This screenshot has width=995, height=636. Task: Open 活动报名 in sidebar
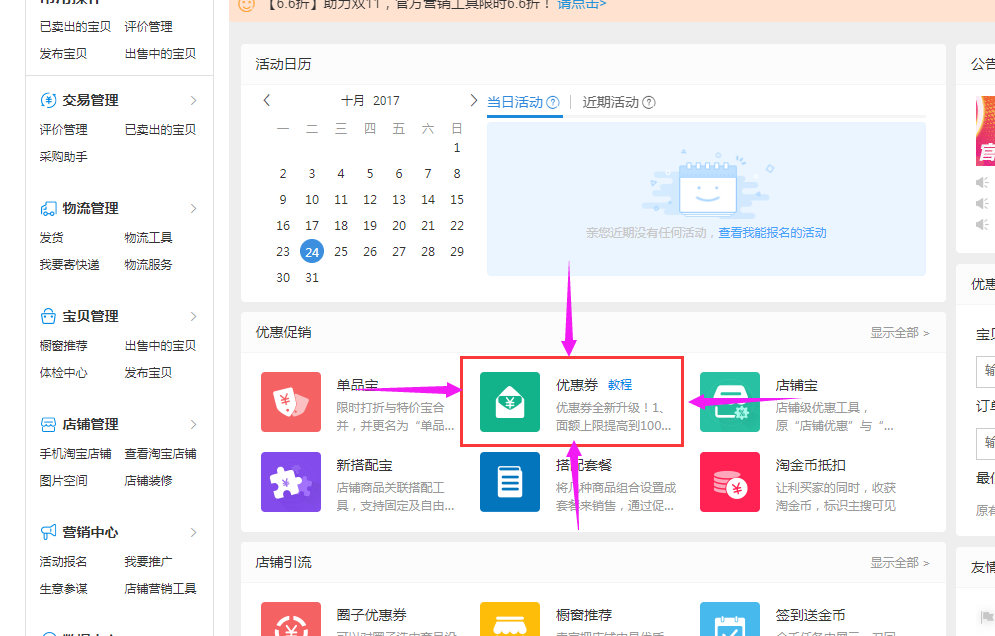coord(63,561)
